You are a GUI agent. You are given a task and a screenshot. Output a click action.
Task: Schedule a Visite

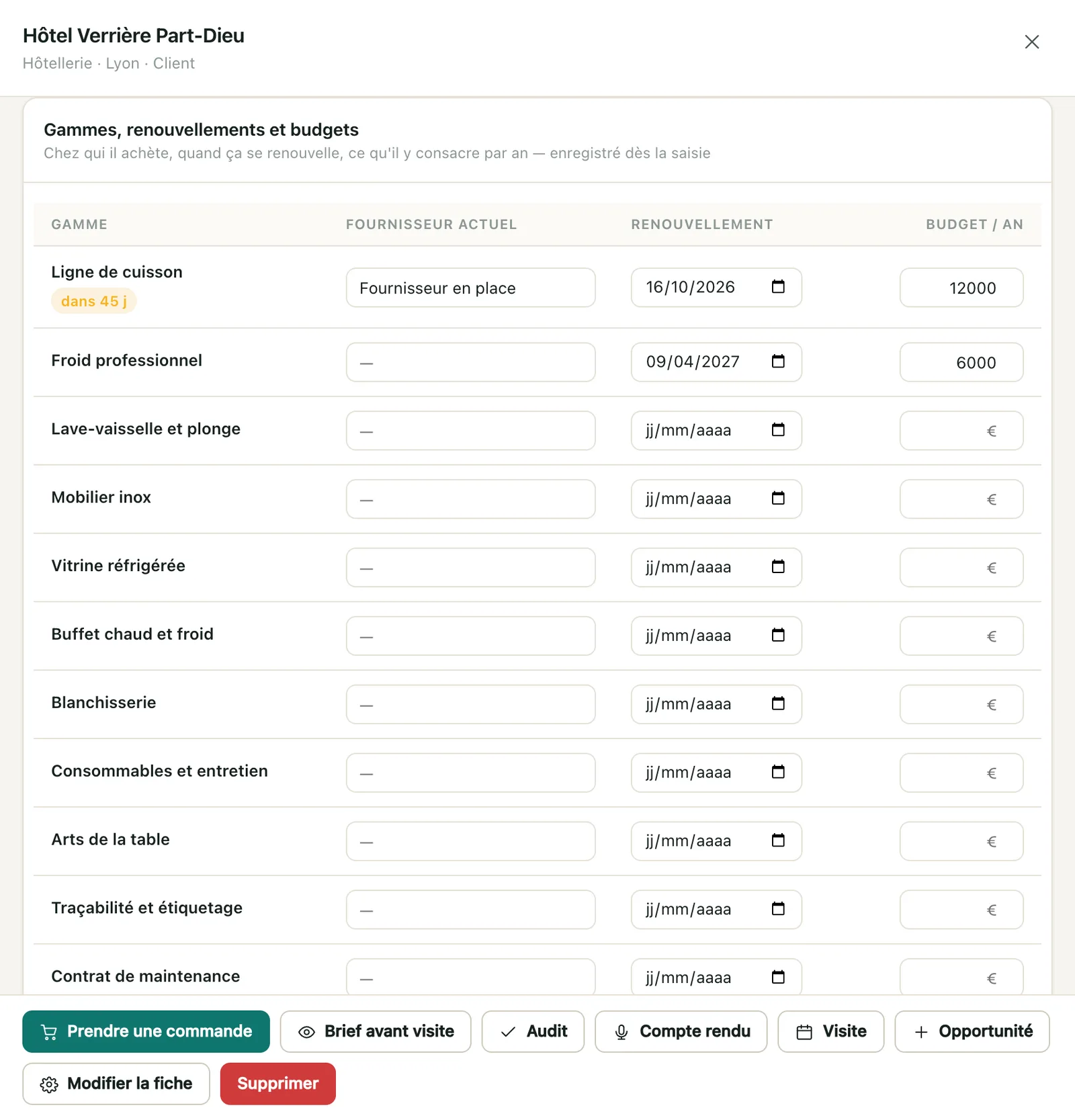[x=830, y=1031]
